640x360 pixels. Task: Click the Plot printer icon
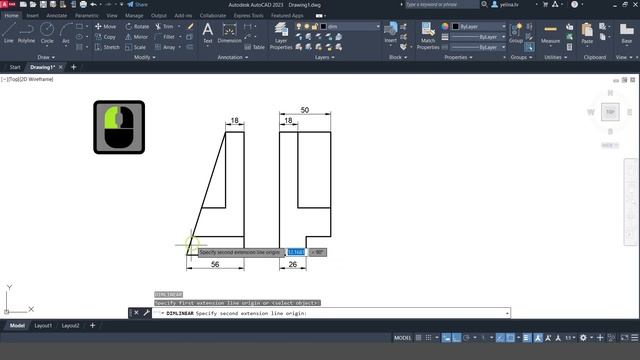(x=83, y=4)
